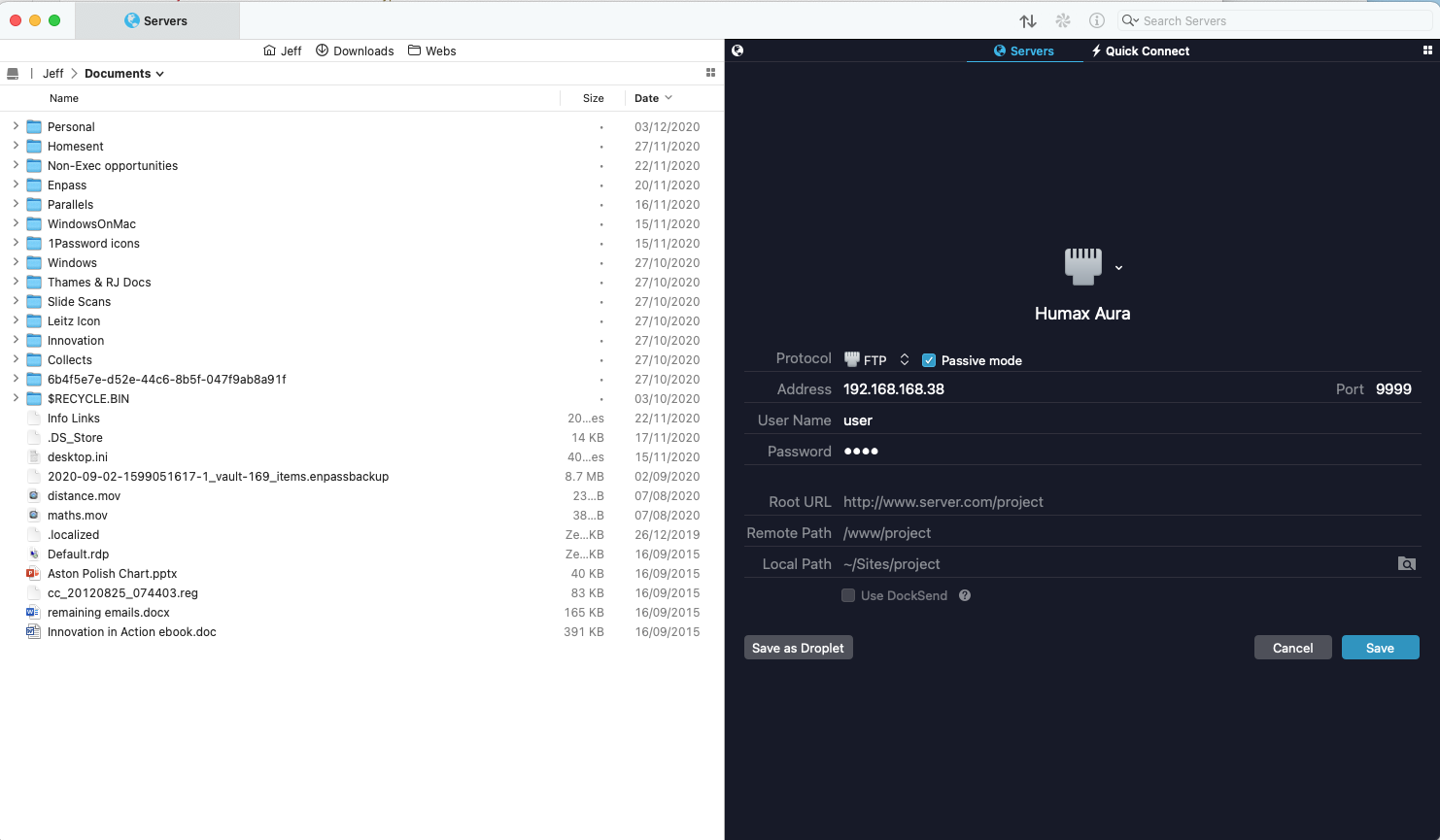Screen dimensions: 1440x840
Task: Sort by the Name column header
Action: click(x=64, y=98)
